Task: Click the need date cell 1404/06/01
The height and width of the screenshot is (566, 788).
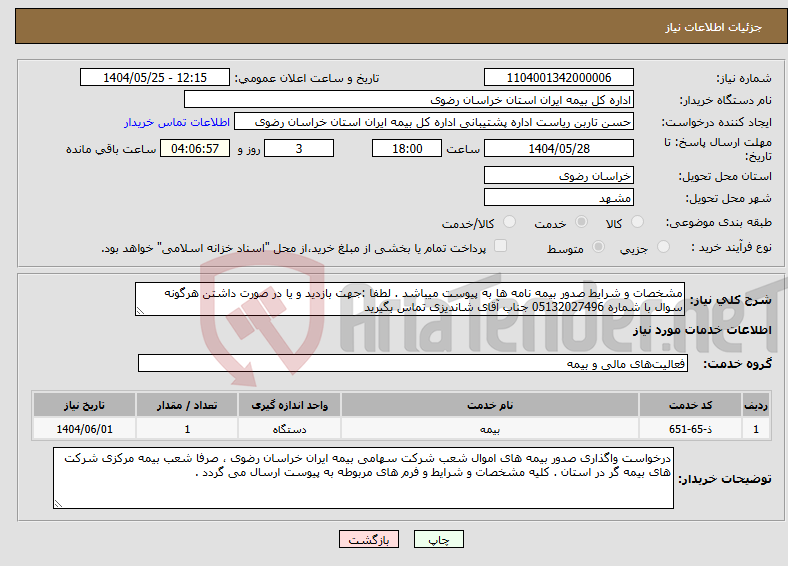Action: pos(84,429)
